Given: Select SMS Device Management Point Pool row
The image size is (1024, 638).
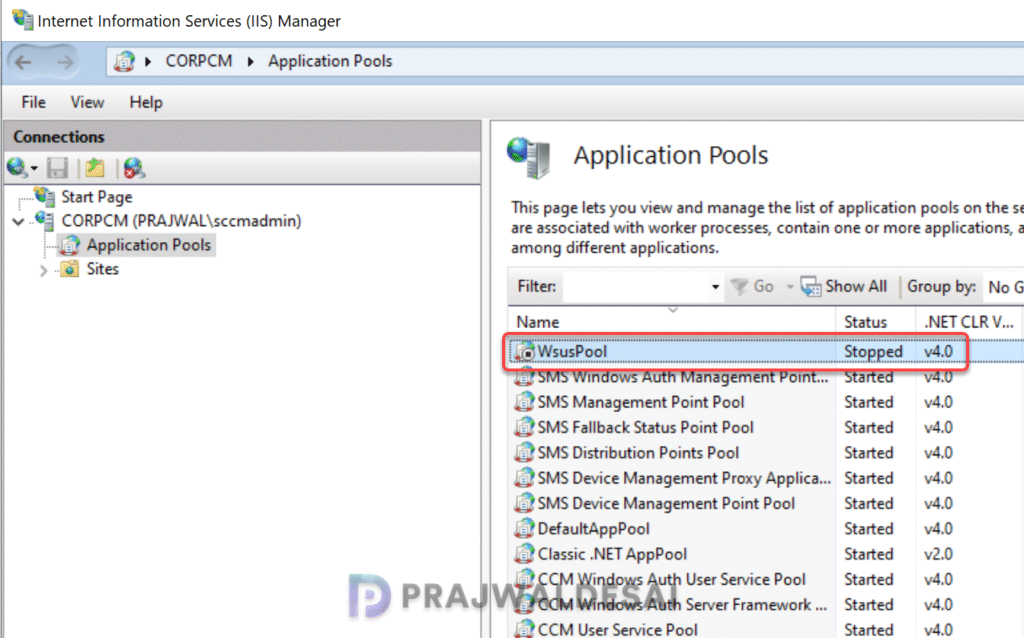Looking at the screenshot, I should pyautogui.click(x=765, y=503).
